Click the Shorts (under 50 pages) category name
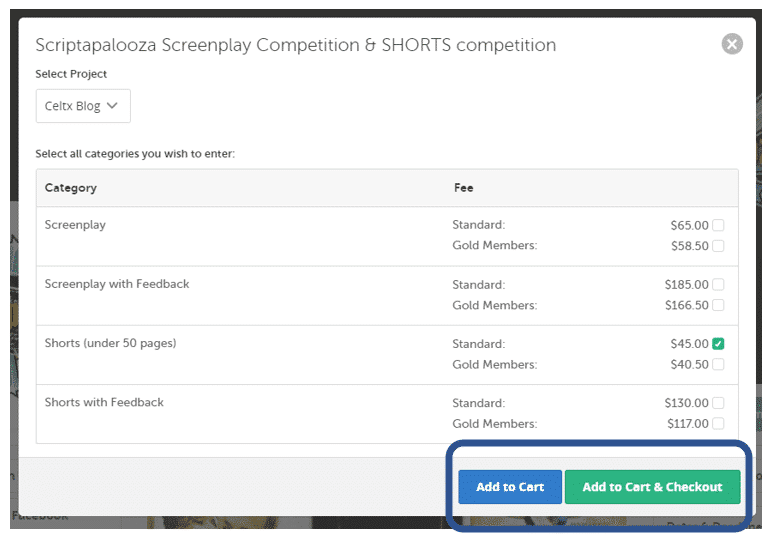The height and width of the screenshot is (539, 775). point(110,343)
